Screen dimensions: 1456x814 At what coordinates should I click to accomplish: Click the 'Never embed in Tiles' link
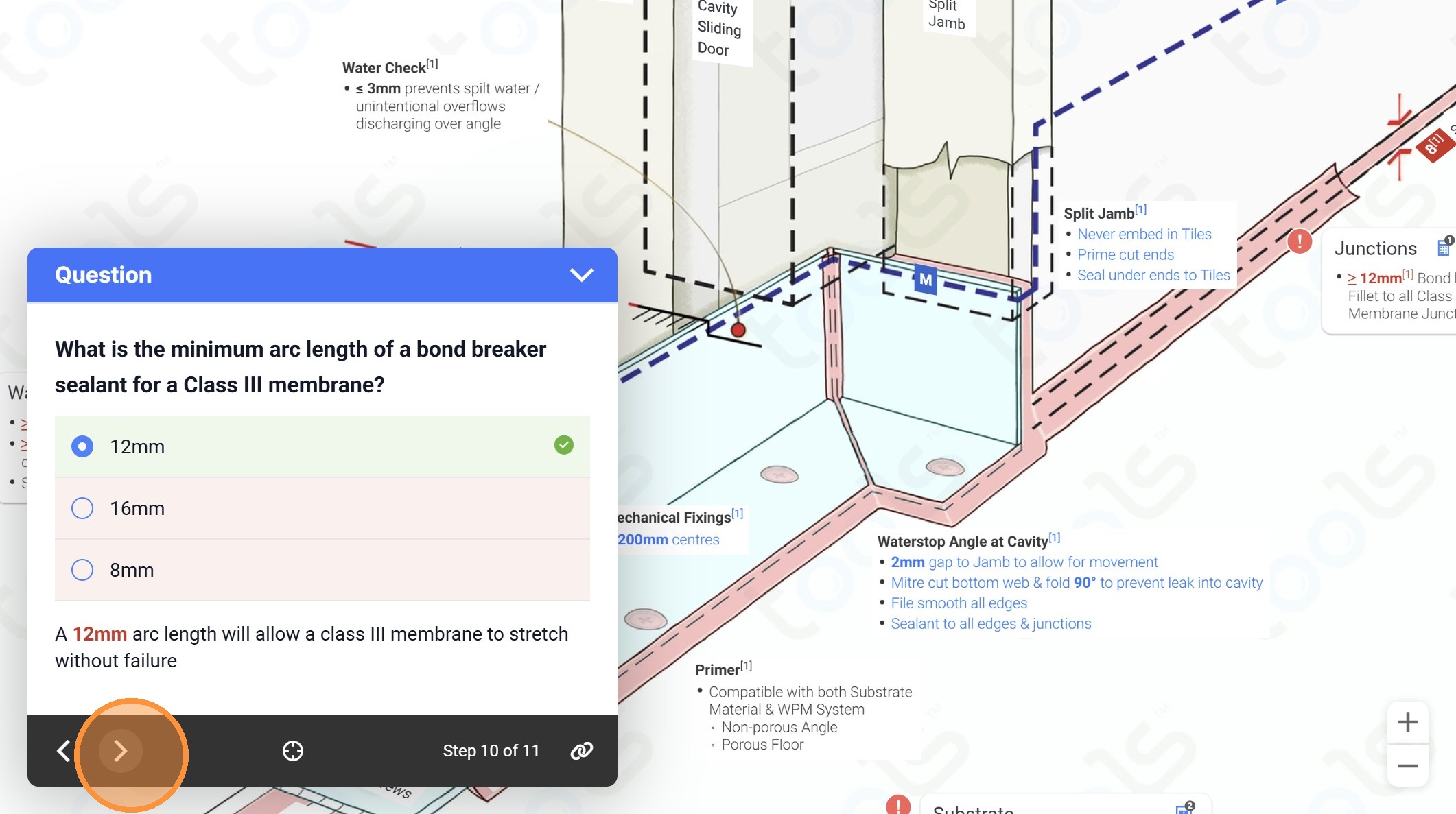[x=1144, y=234]
